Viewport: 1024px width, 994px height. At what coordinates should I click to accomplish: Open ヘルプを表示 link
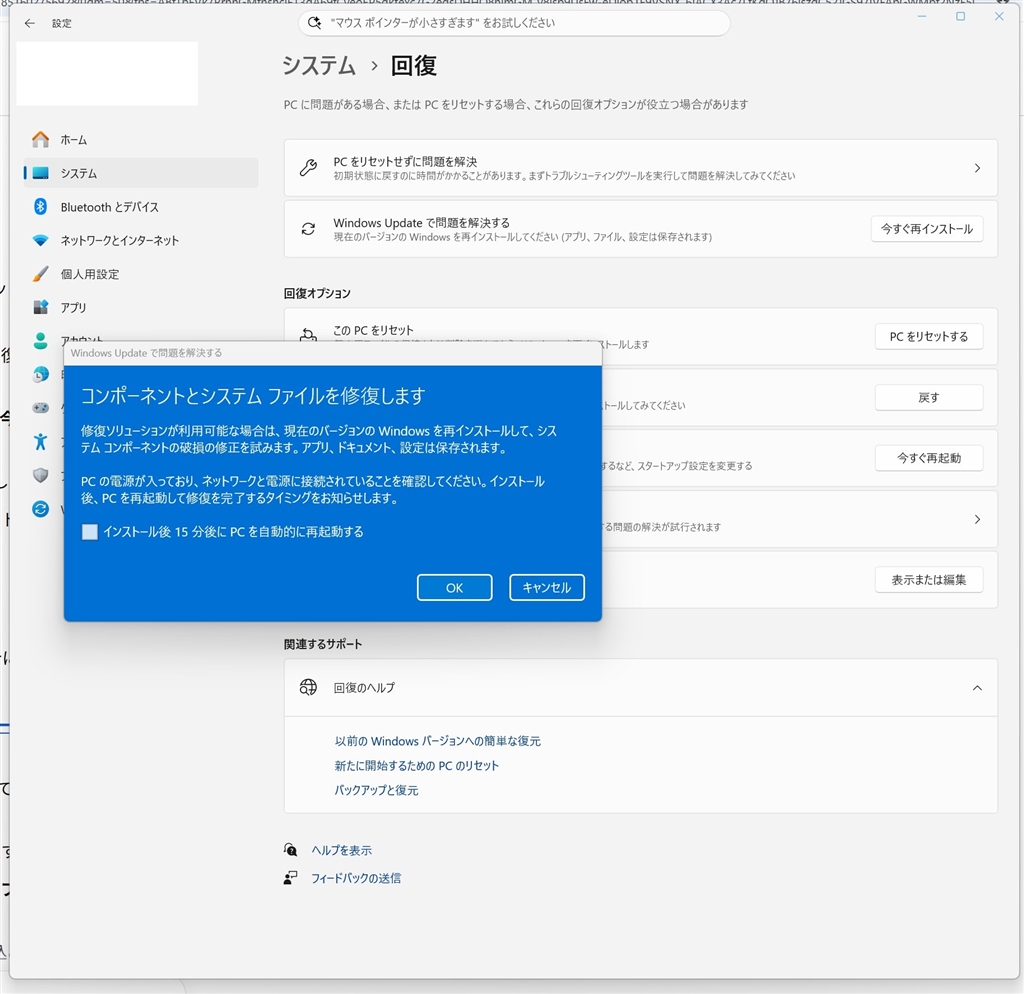tap(342, 850)
